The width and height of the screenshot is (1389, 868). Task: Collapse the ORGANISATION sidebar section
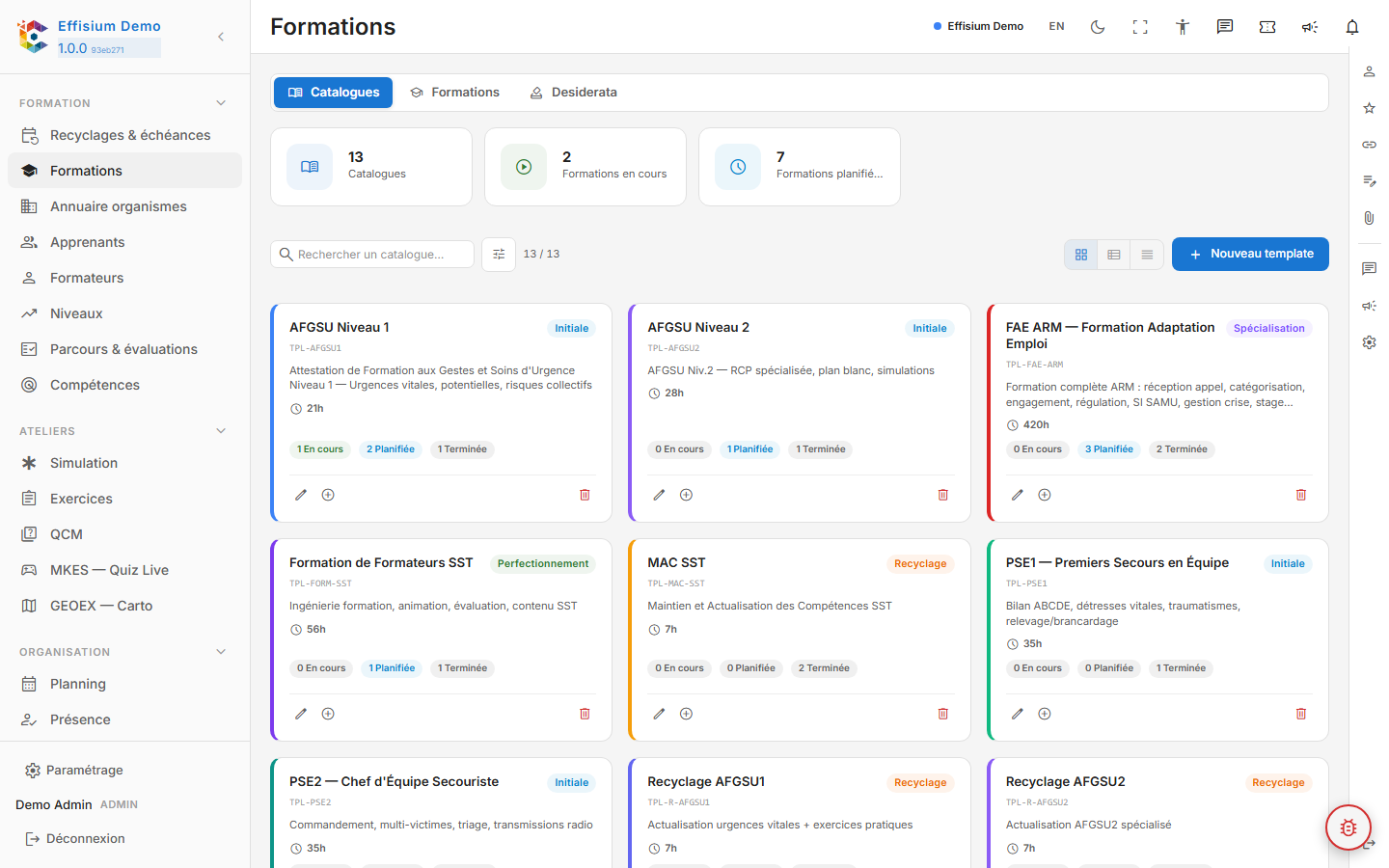(221, 652)
